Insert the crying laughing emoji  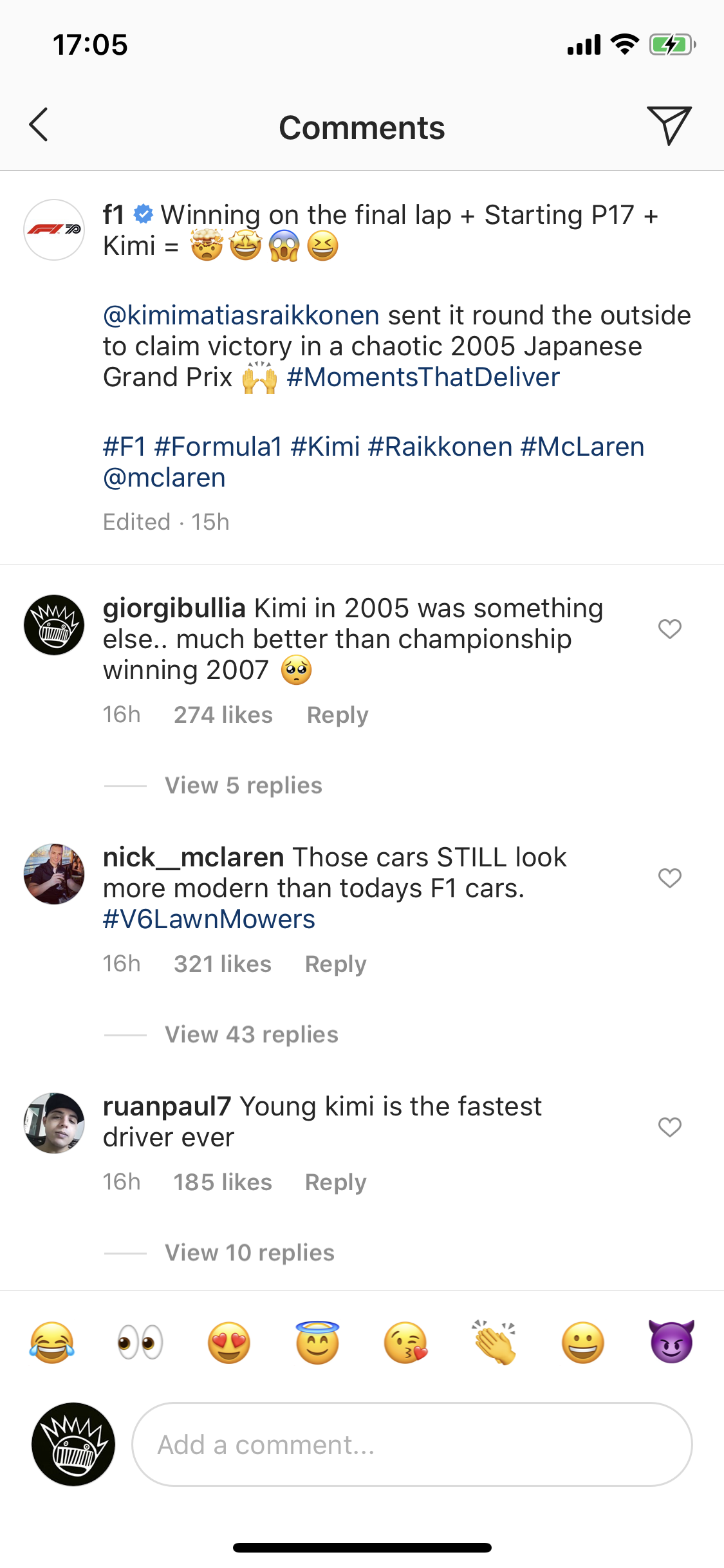click(x=51, y=1343)
